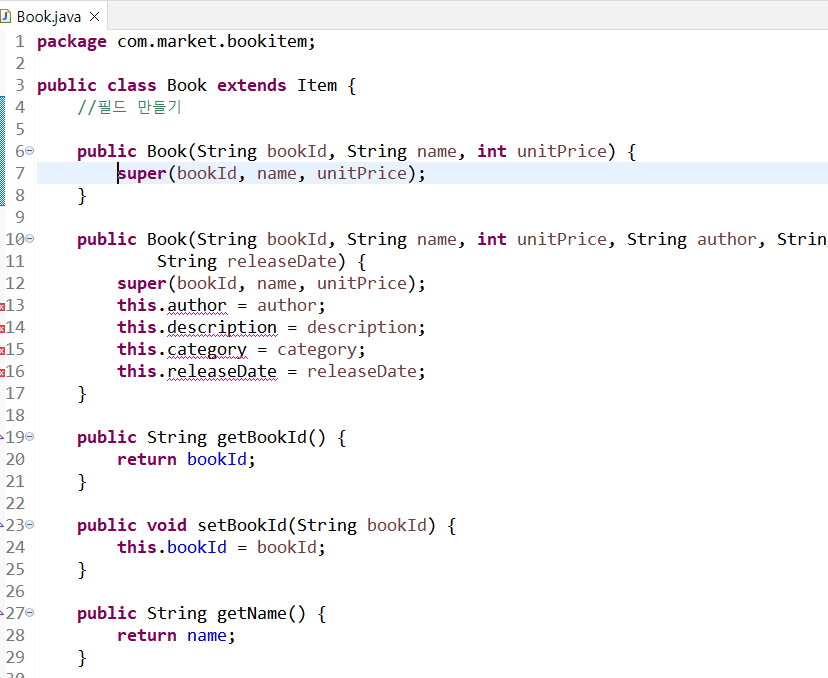Screen dimensions: 828x678
Task: Click 'setBookId' method name on line 23
Action: pos(242,525)
